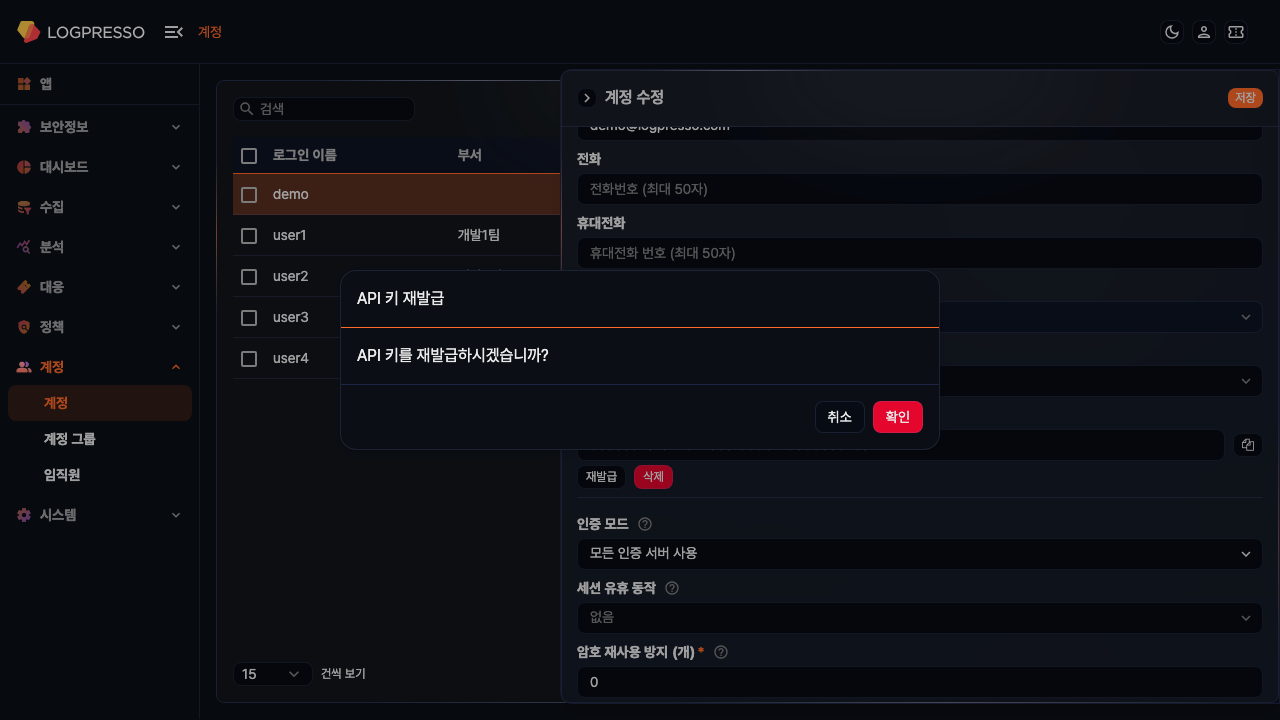Check the checkbox for user demo
The height and width of the screenshot is (720, 1280).
click(x=248, y=194)
